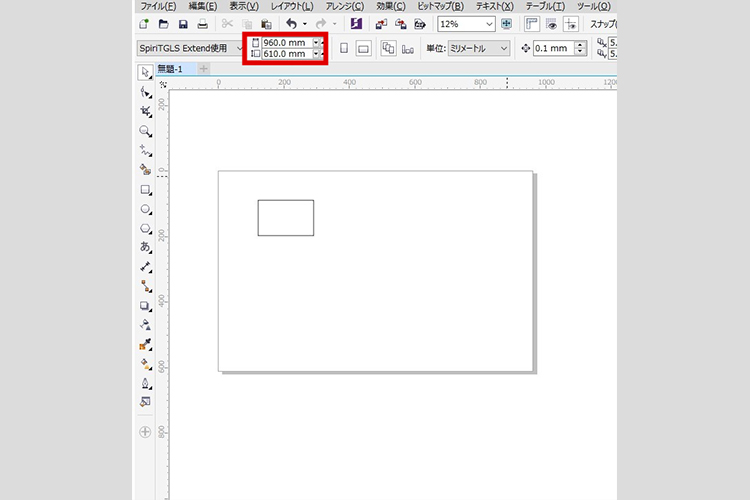Click the Full-screen preview icon
This screenshot has width=750, height=500.
pyautogui.click(x=506, y=24)
